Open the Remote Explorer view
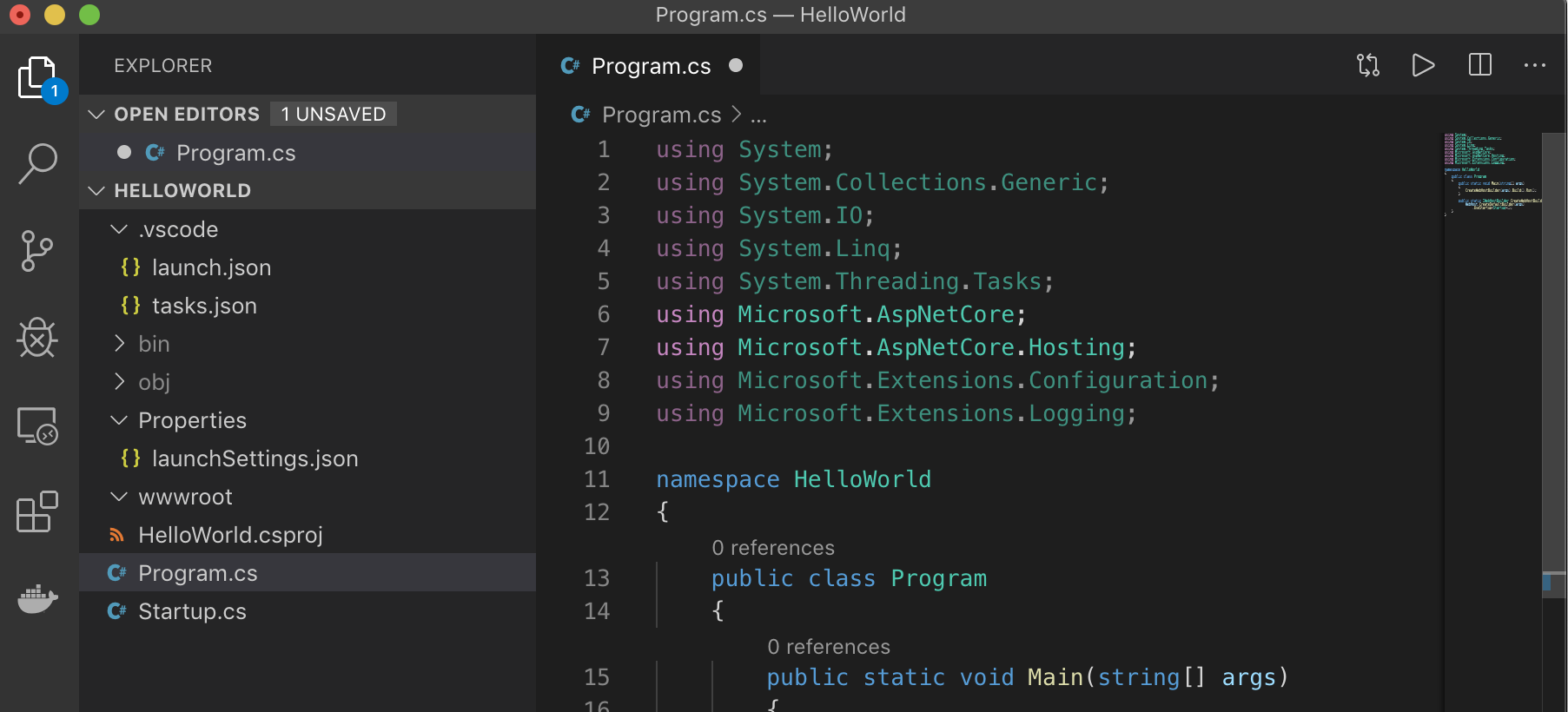Viewport: 1568px width, 712px height. (37, 426)
